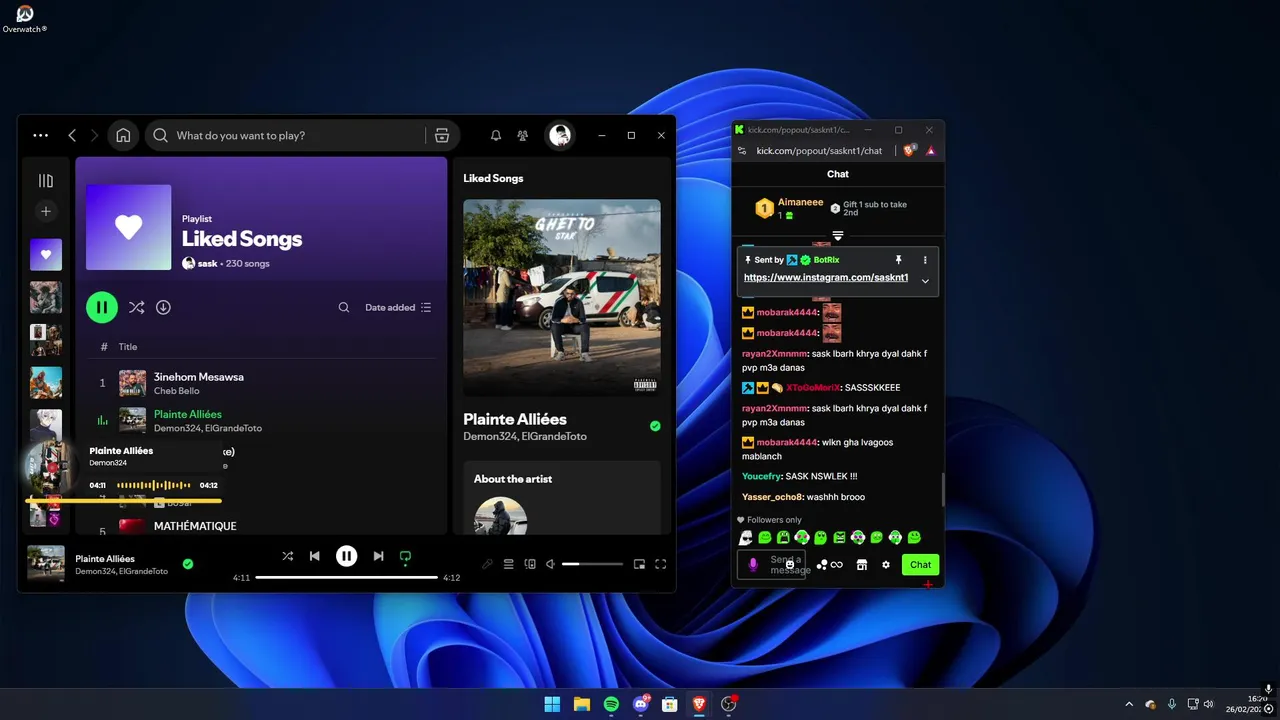Open Plainte Alliées title in right panel
The width and height of the screenshot is (1280, 720).
pyautogui.click(x=515, y=419)
